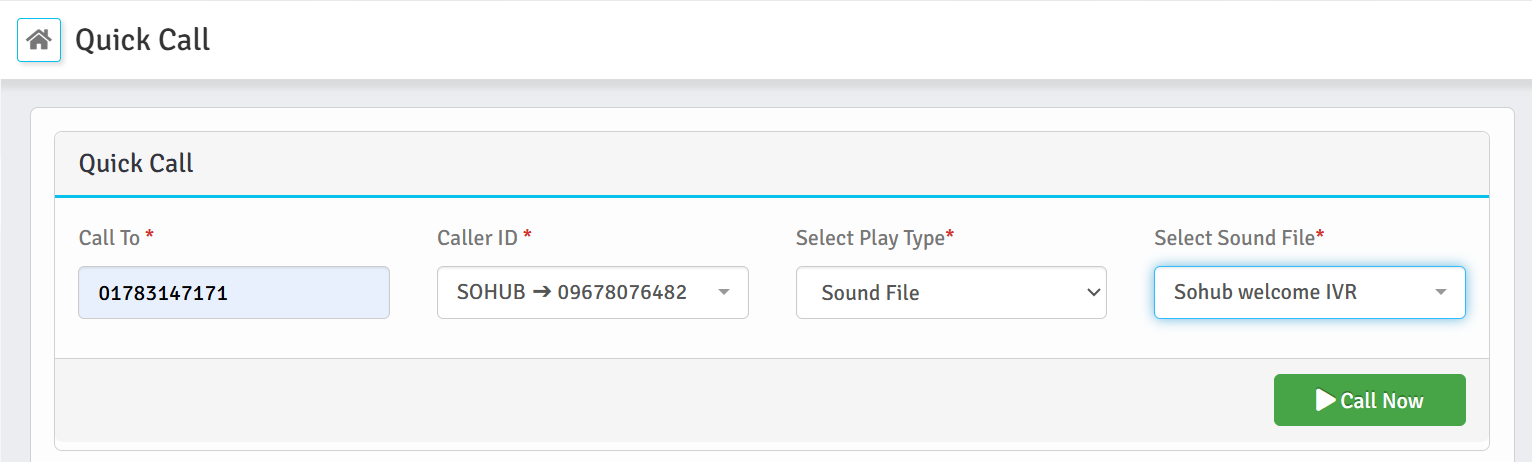The height and width of the screenshot is (462, 1532).
Task: Focus the Call To phone number field
Action: [234, 293]
